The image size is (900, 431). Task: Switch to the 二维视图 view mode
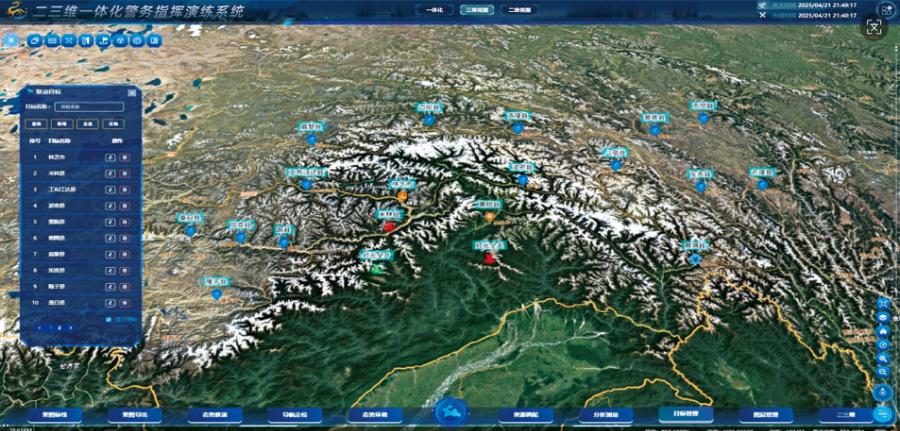coord(519,9)
